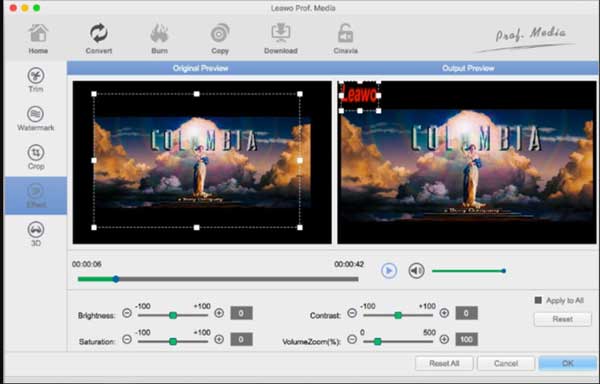Select the Watermark tool in sidebar
Screen dimensions: 600x384
[x=36, y=119]
